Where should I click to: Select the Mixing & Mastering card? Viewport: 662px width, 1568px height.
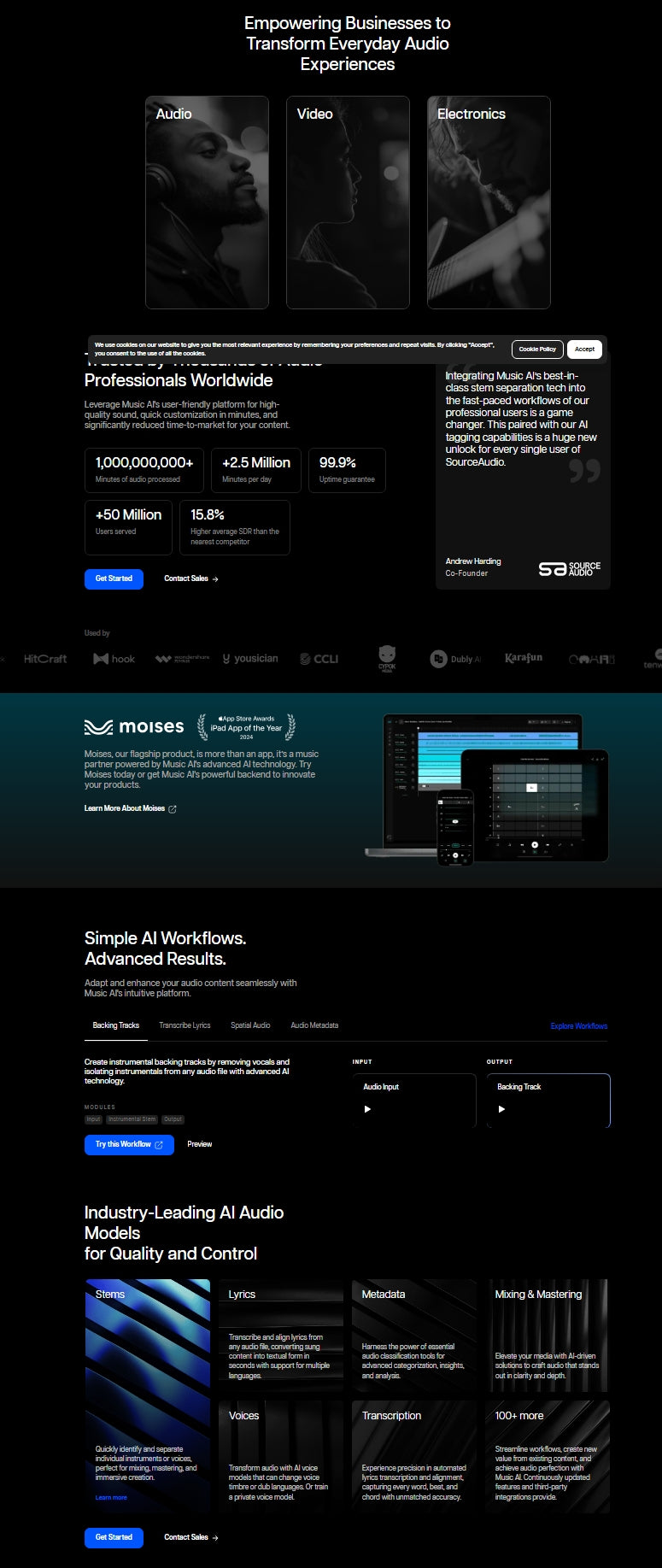pyautogui.click(x=547, y=1336)
